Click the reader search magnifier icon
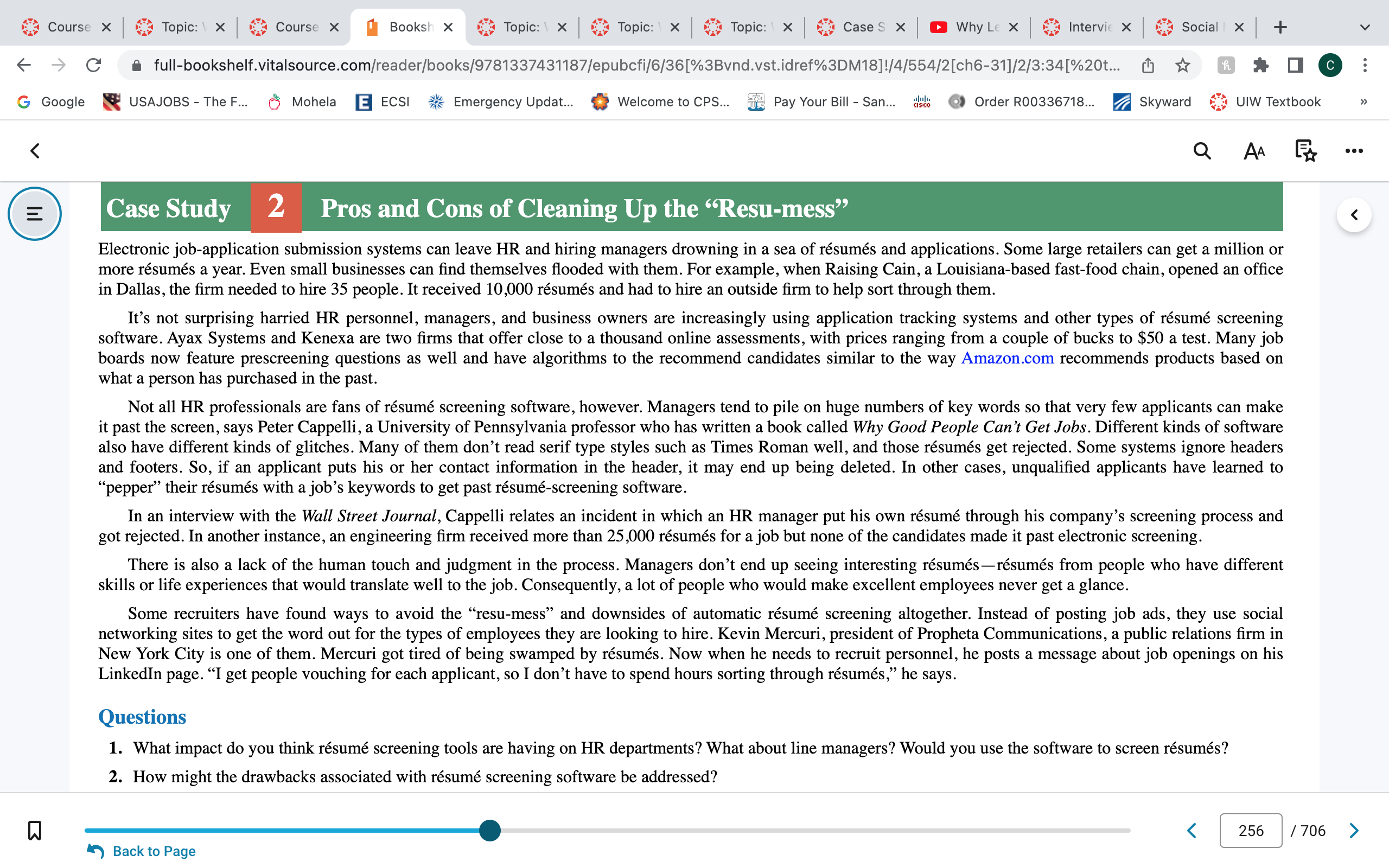 [1202, 151]
